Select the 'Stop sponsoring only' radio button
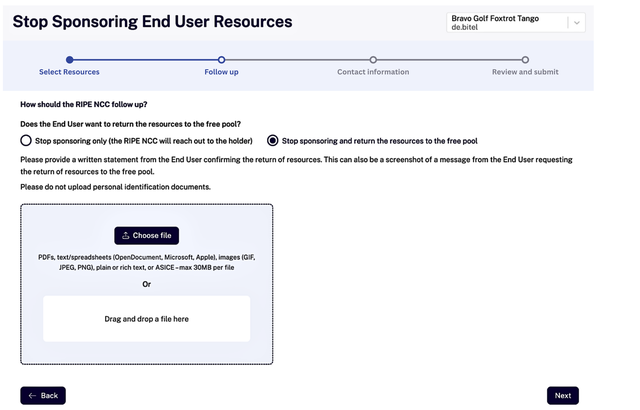This screenshot has width=640, height=410. [x=27, y=141]
